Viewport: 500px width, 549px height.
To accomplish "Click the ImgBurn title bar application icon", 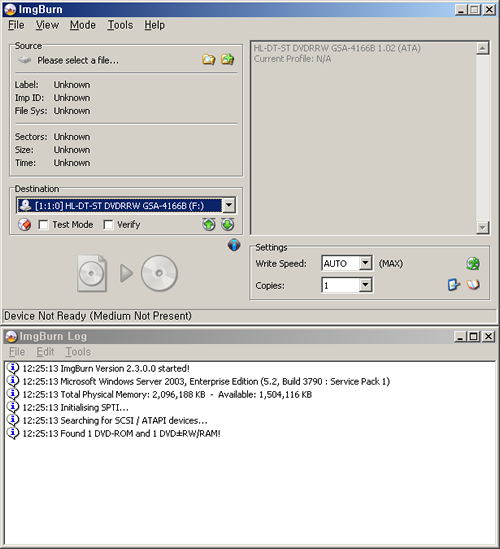I will click(10, 9).
